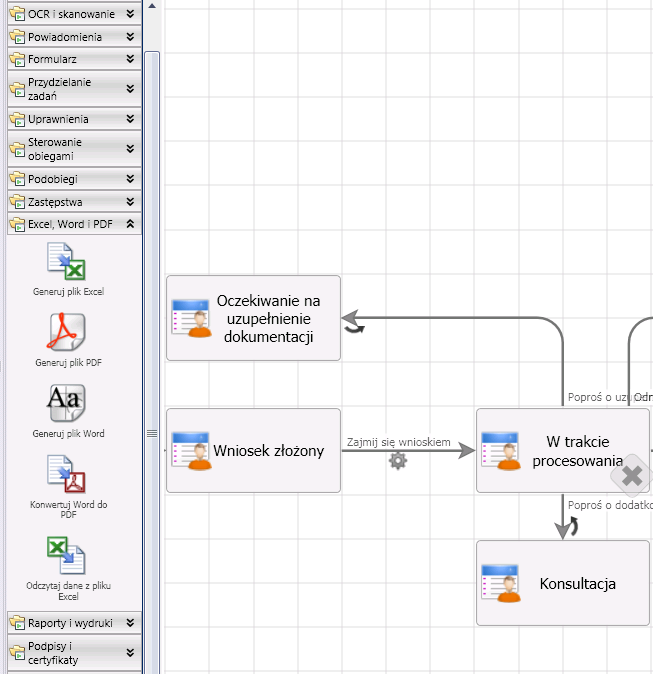653x674 pixels.
Task: Expand the Formularz section chevron
Action: (130, 59)
